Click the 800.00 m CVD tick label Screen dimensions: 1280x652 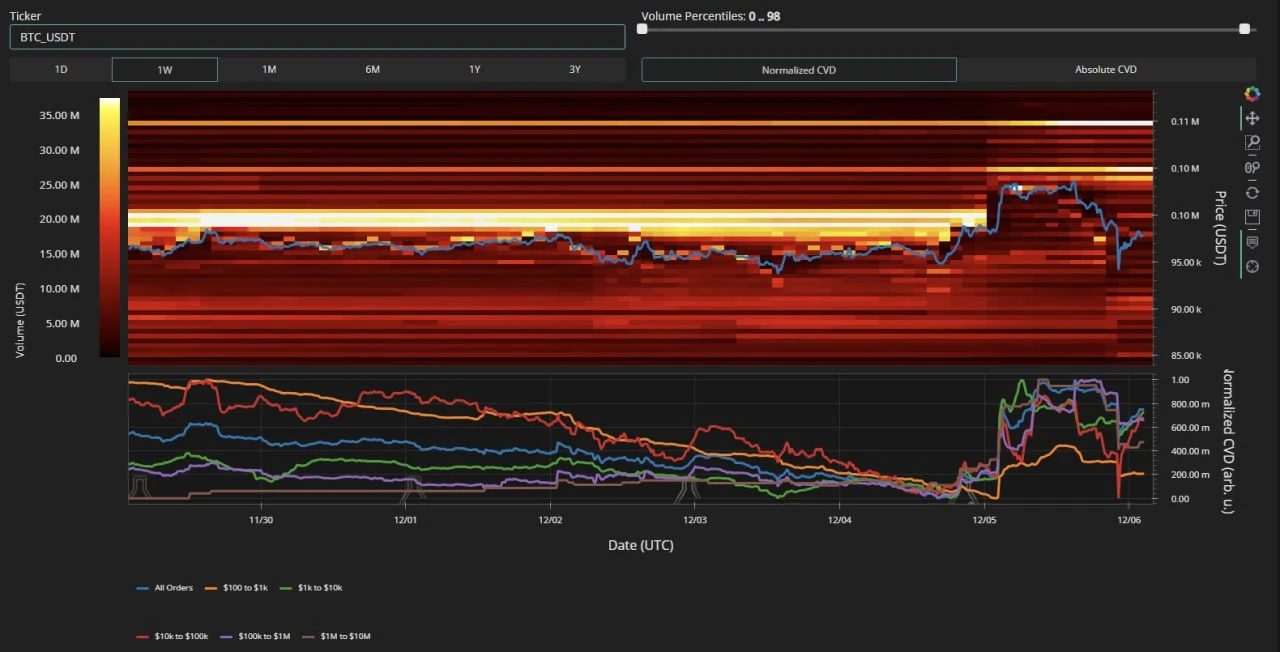point(1190,404)
